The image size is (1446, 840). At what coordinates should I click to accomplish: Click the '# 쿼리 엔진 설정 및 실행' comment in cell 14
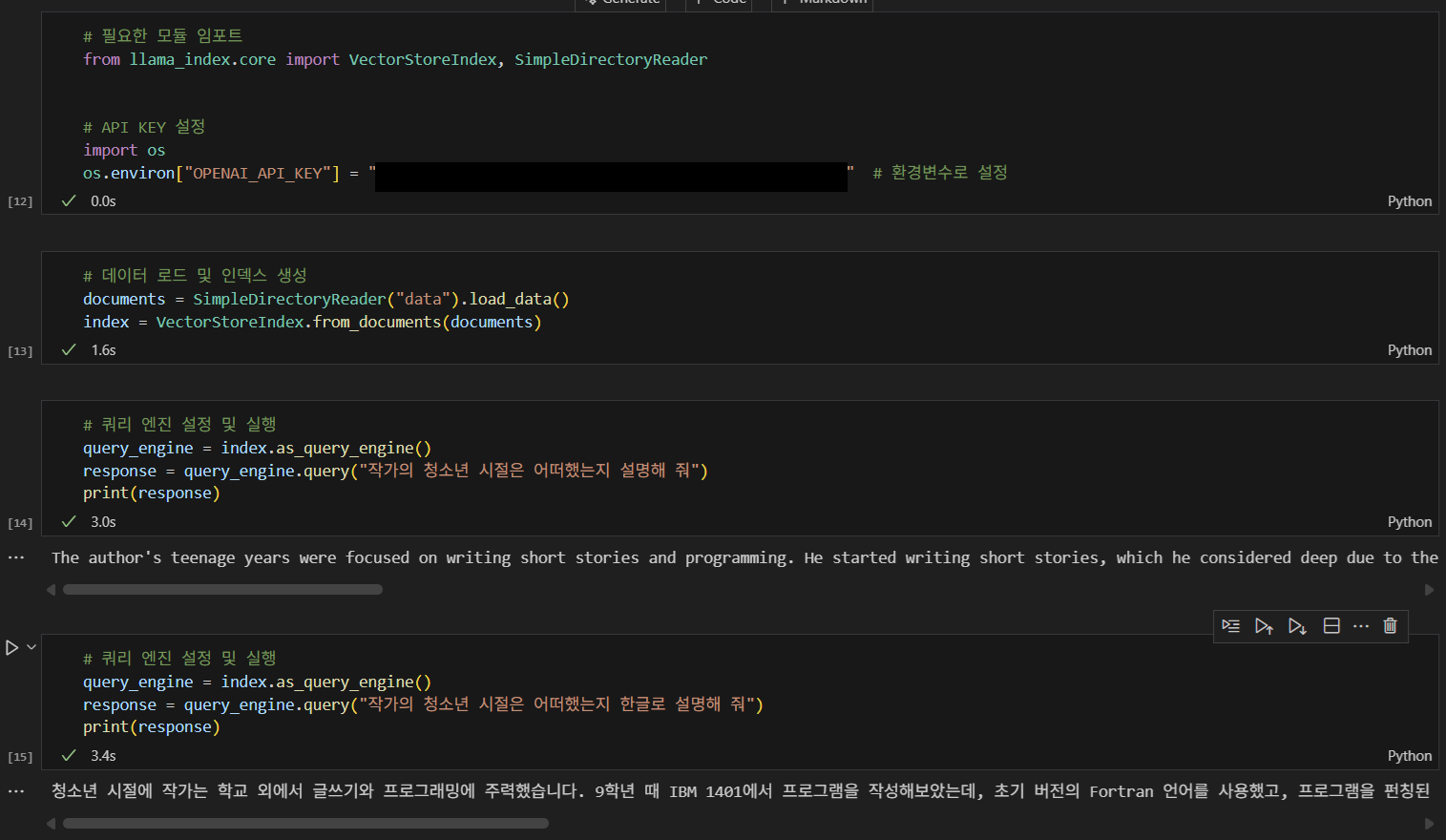click(179, 425)
